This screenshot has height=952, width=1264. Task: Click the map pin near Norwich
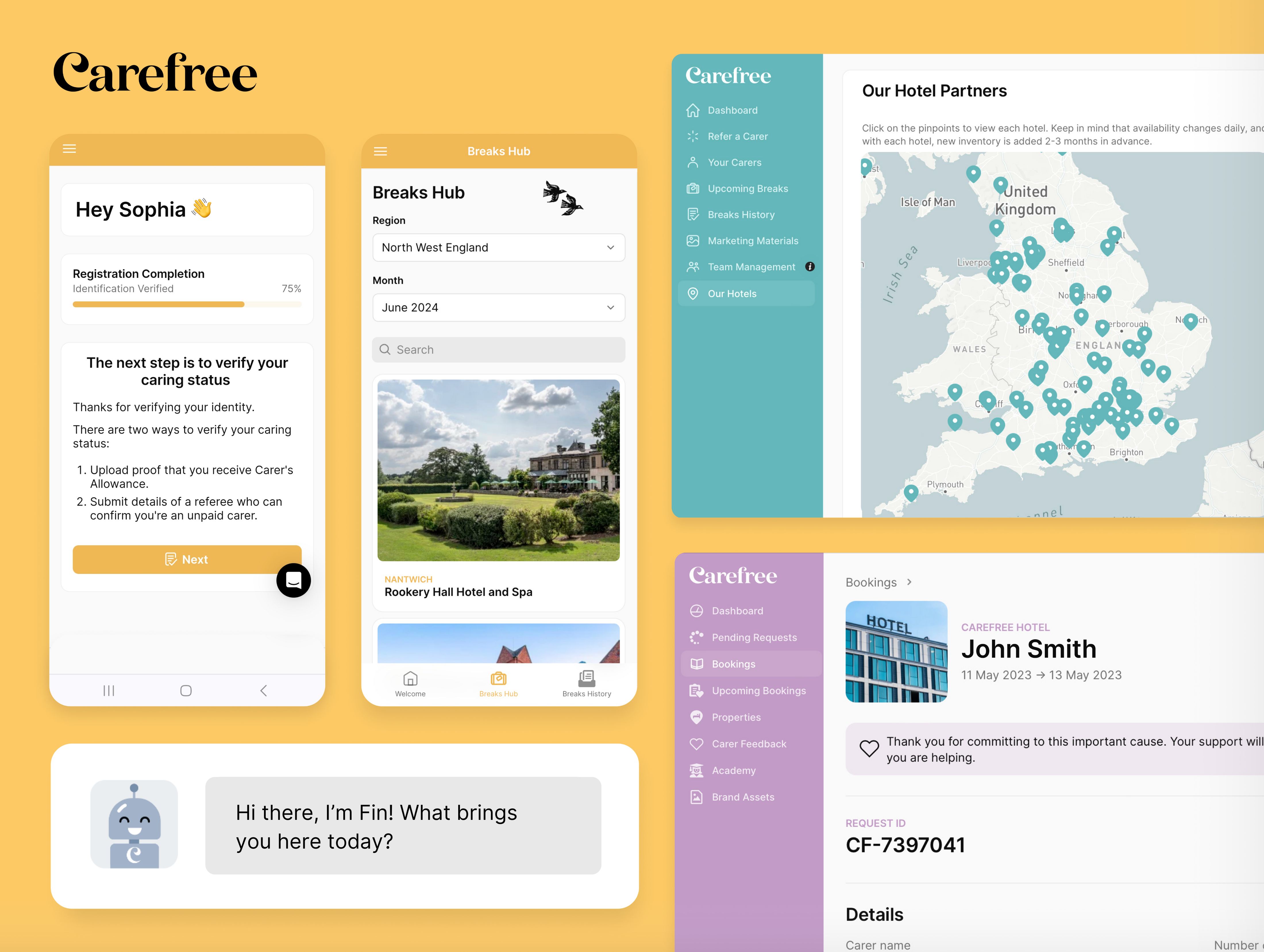[1190, 321]
